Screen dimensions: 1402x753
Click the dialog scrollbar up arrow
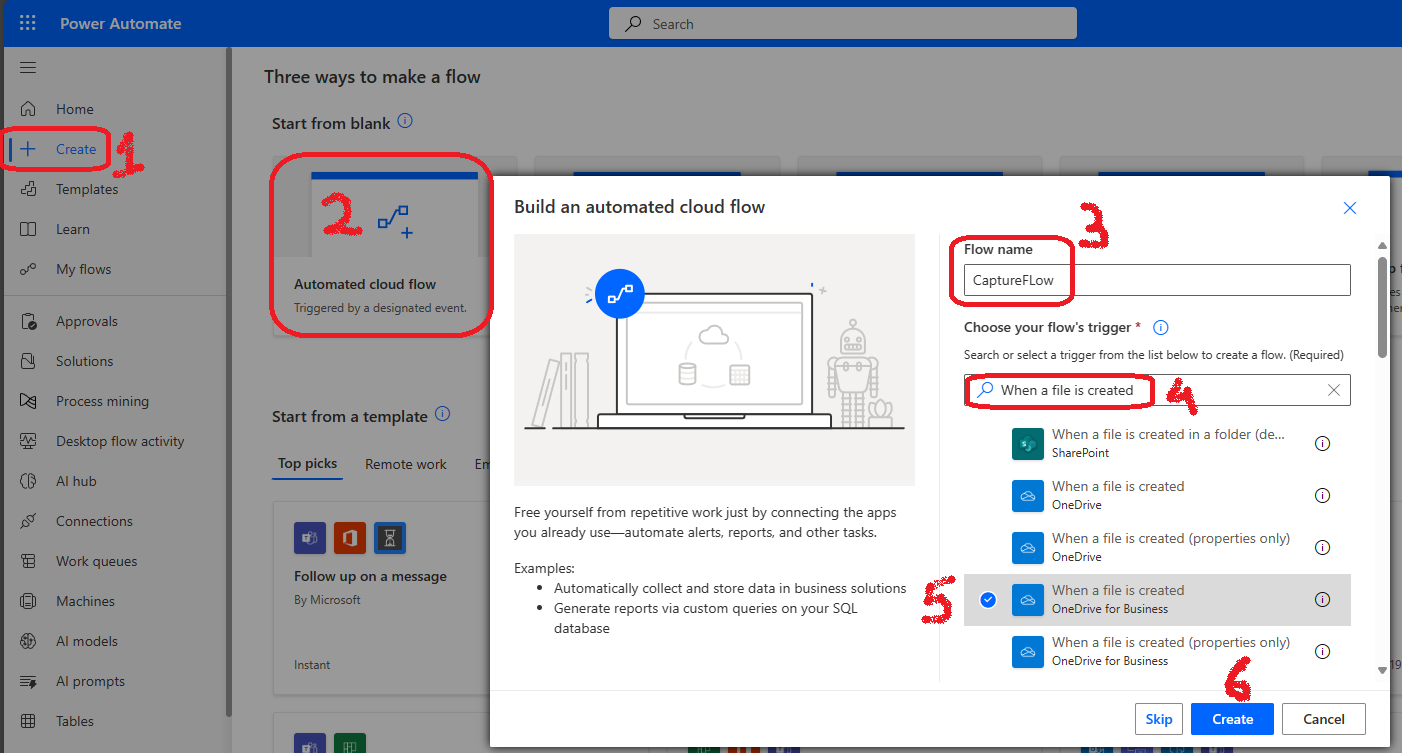click(1383, 246)
